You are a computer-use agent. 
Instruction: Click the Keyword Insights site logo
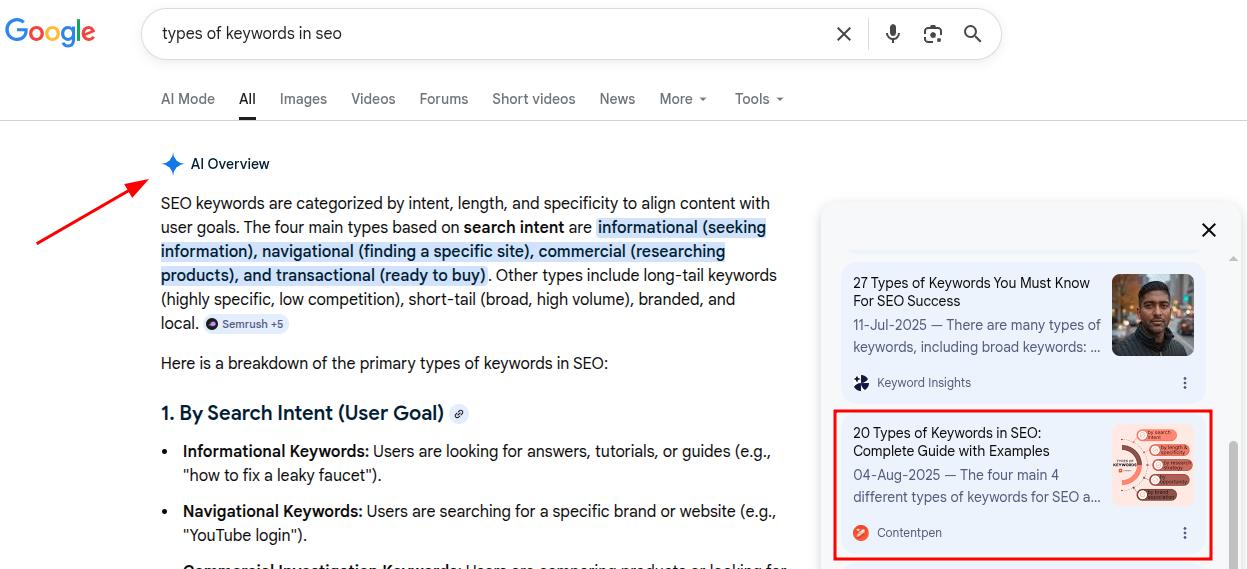tap(861, 383)
